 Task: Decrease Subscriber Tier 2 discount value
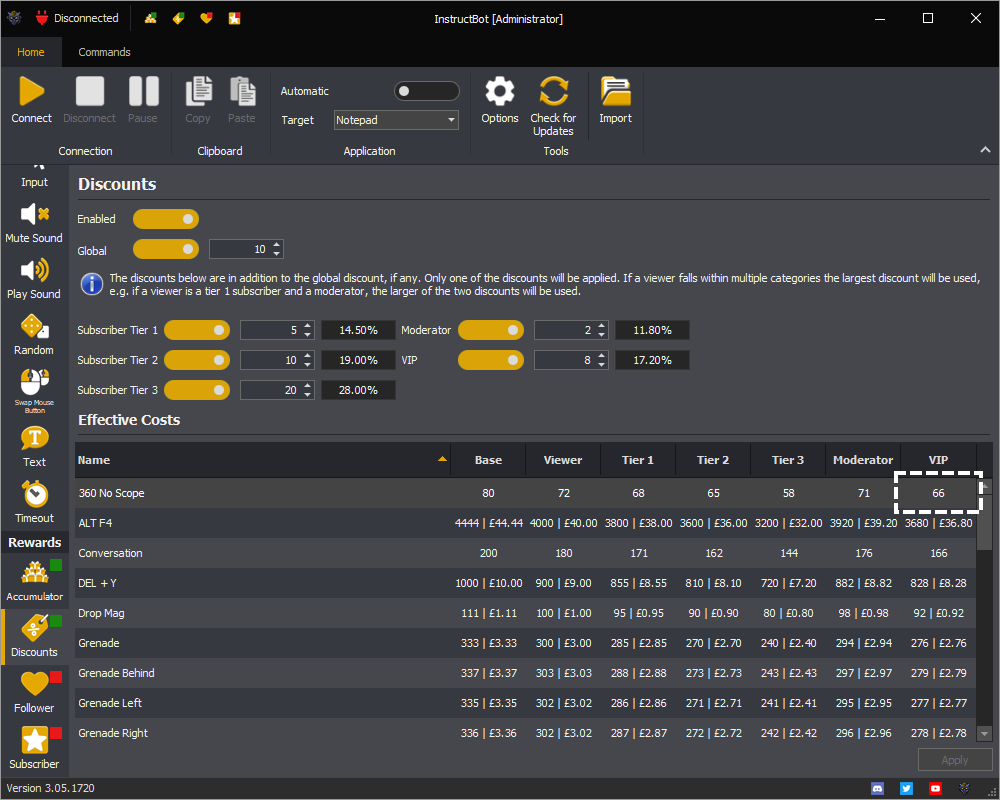(307, 365)
